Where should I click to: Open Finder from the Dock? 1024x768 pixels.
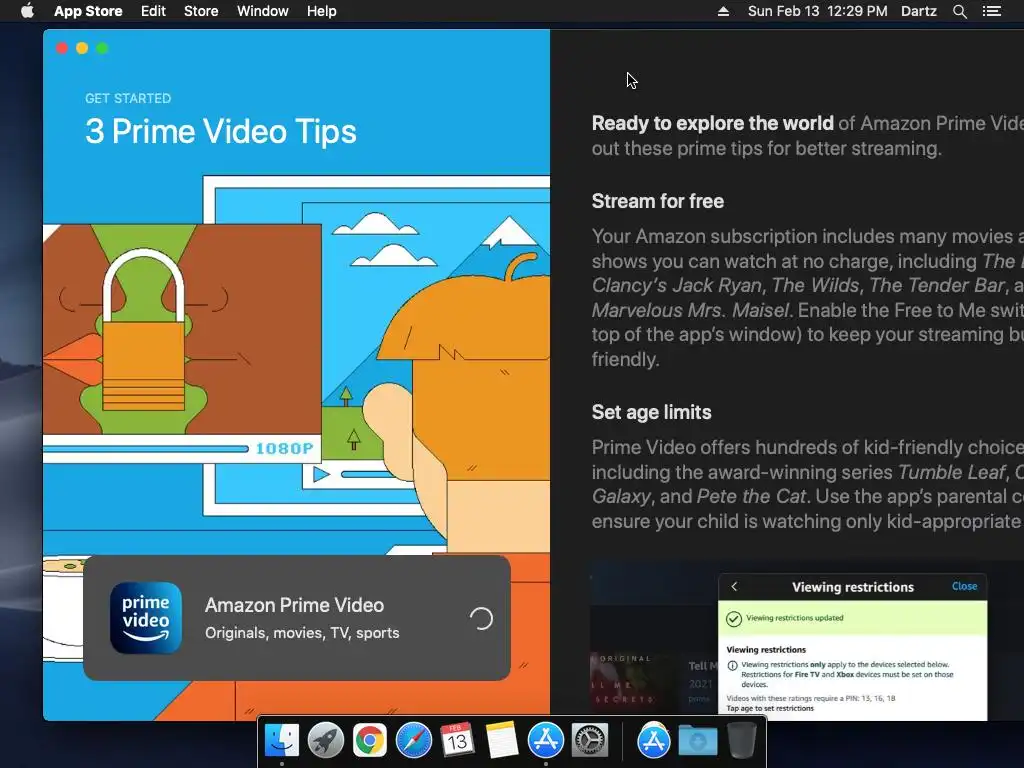point(282,741)
